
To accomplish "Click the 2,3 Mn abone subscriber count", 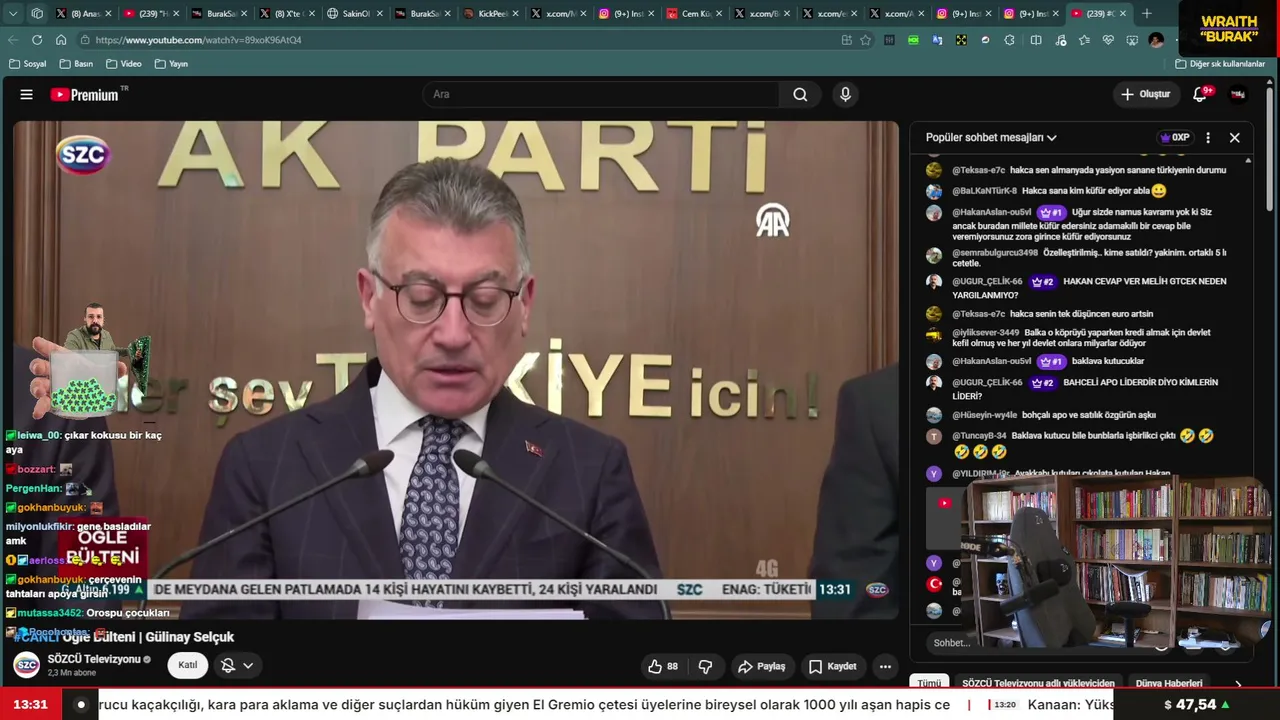I will click(72, 673).
